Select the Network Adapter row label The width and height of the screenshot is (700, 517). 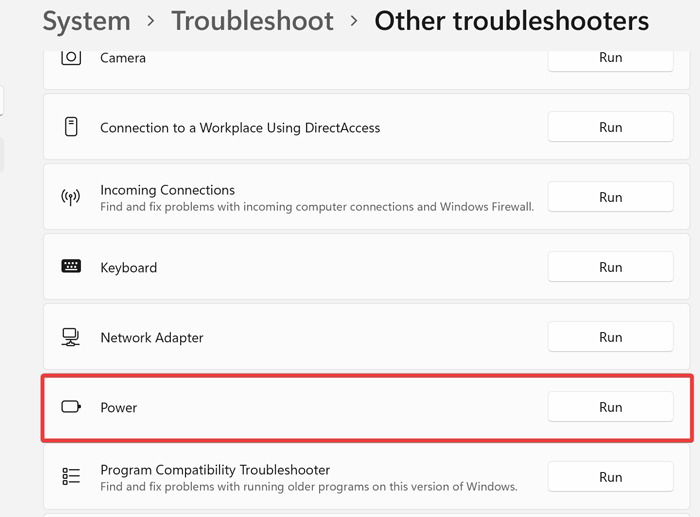pos(152,338)
